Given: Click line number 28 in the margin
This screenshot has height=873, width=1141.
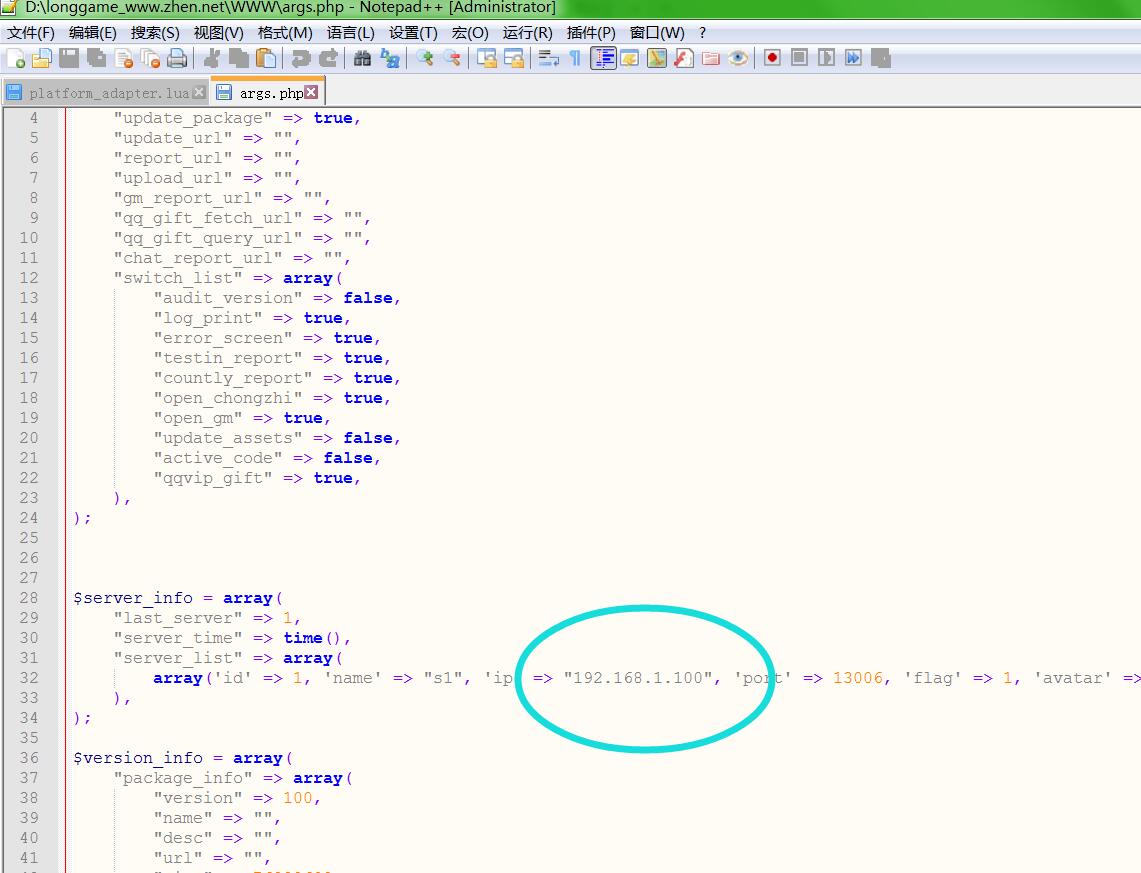Looking at the screenshot, I should click(28, 598).
